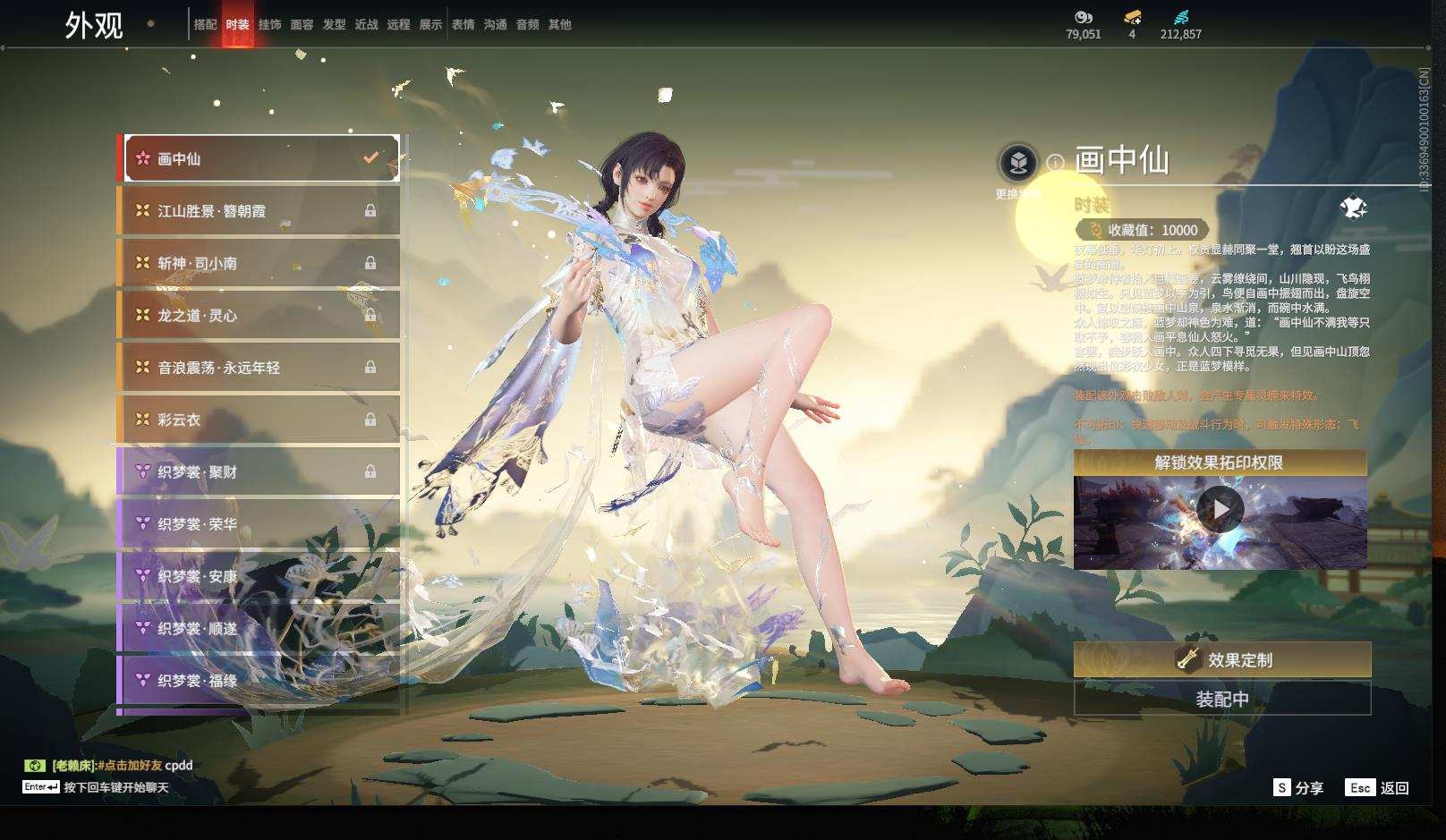Click the outfit sparkle icon under title
Screen dimensions: 1446x840
point(1353,208)
